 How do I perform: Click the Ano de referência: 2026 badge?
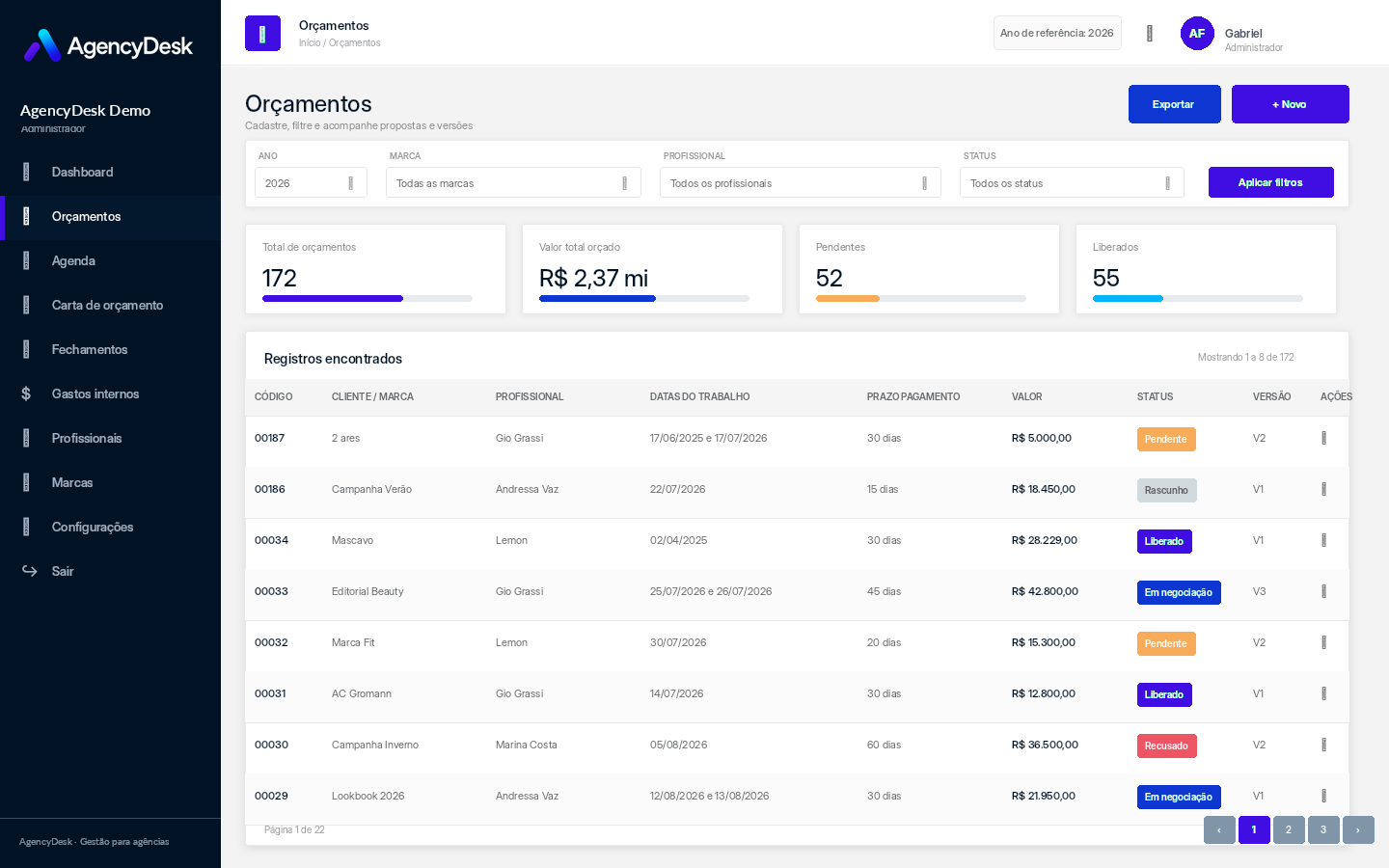coord(1057,33)
